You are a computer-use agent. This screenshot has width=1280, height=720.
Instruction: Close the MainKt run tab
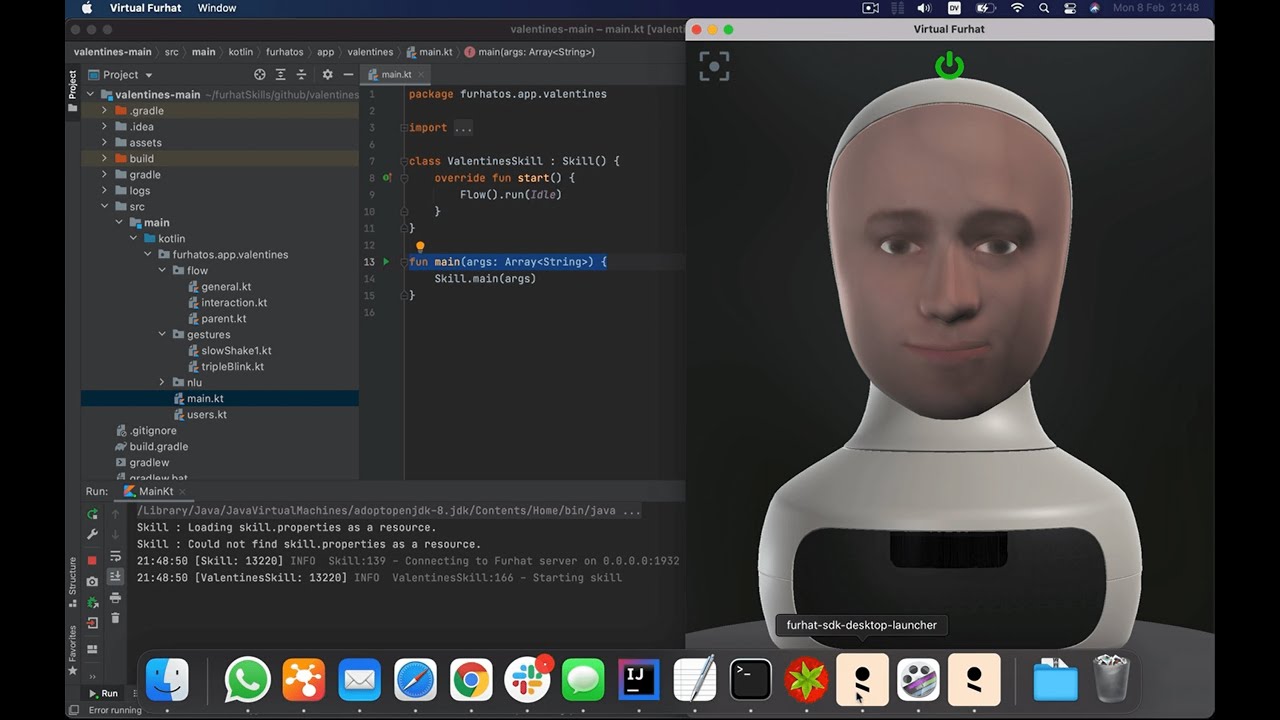184,492
